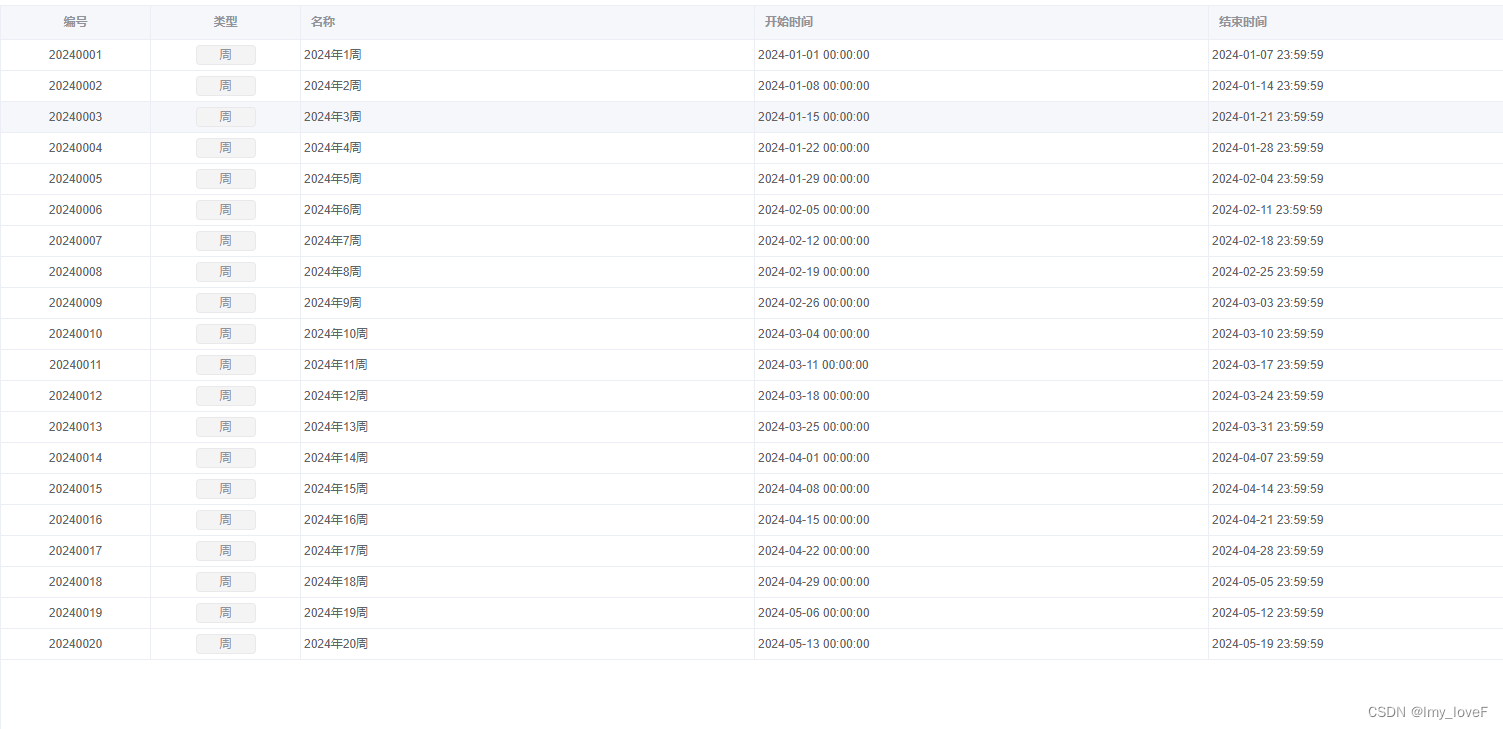This screenshot has height=729, width=1503.
Task: Select start time 2024-03-04 00:00:00
Action: [814, 334]
